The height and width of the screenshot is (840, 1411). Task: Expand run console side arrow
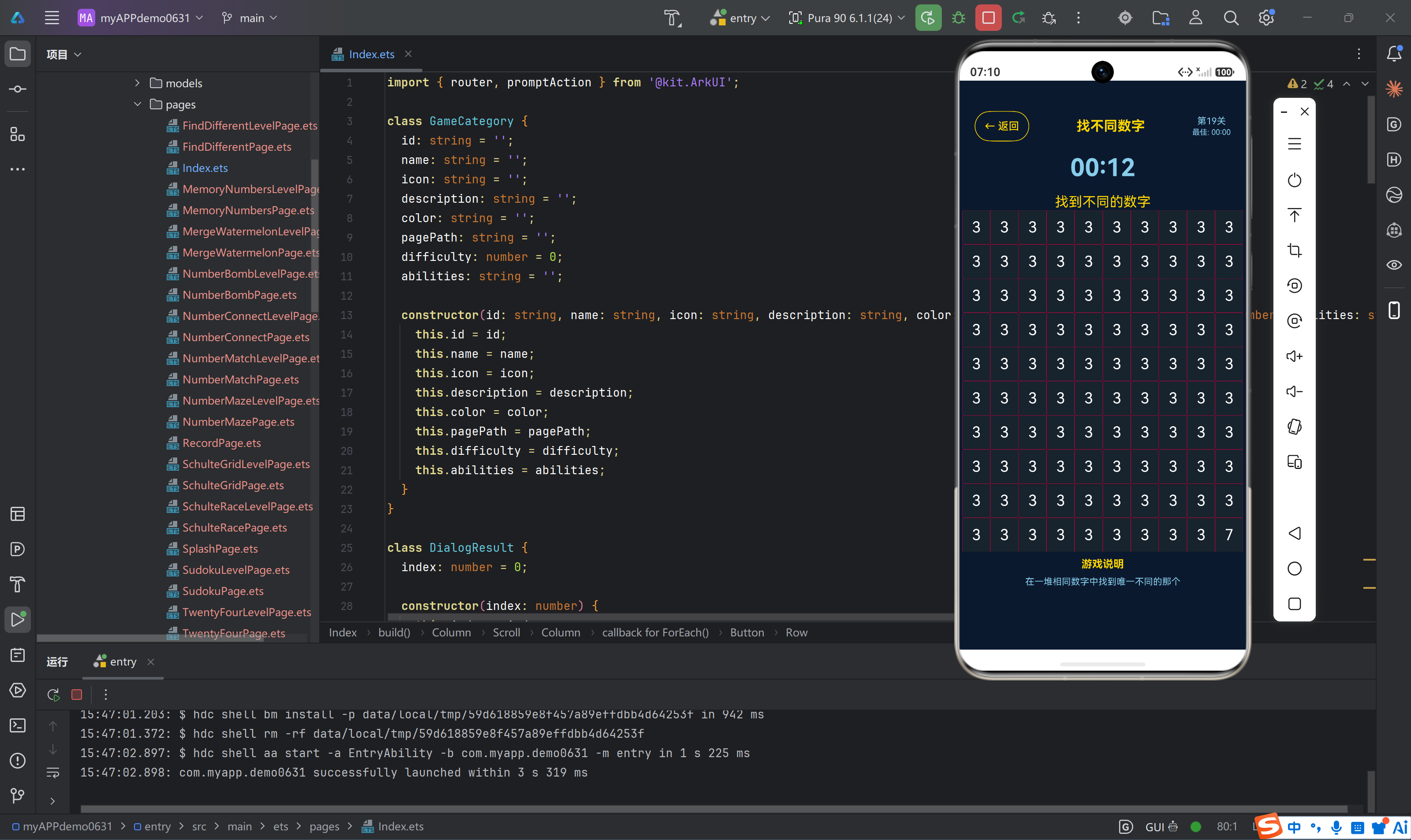click(x=52, y=801)
